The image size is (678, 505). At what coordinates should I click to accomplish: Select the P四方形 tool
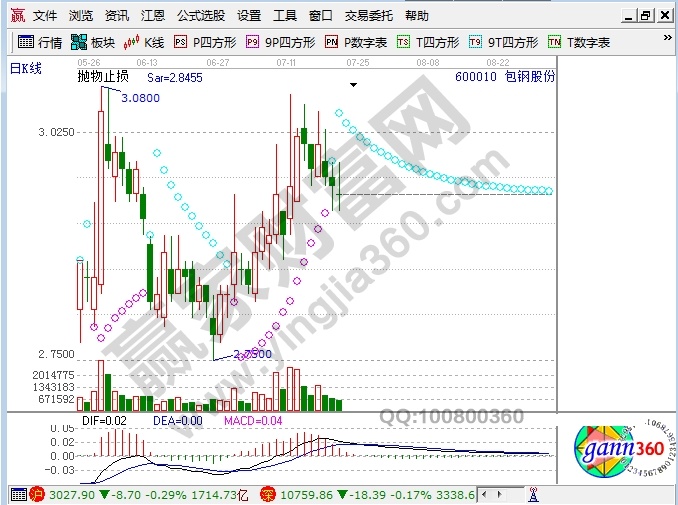tap(203, 42)
